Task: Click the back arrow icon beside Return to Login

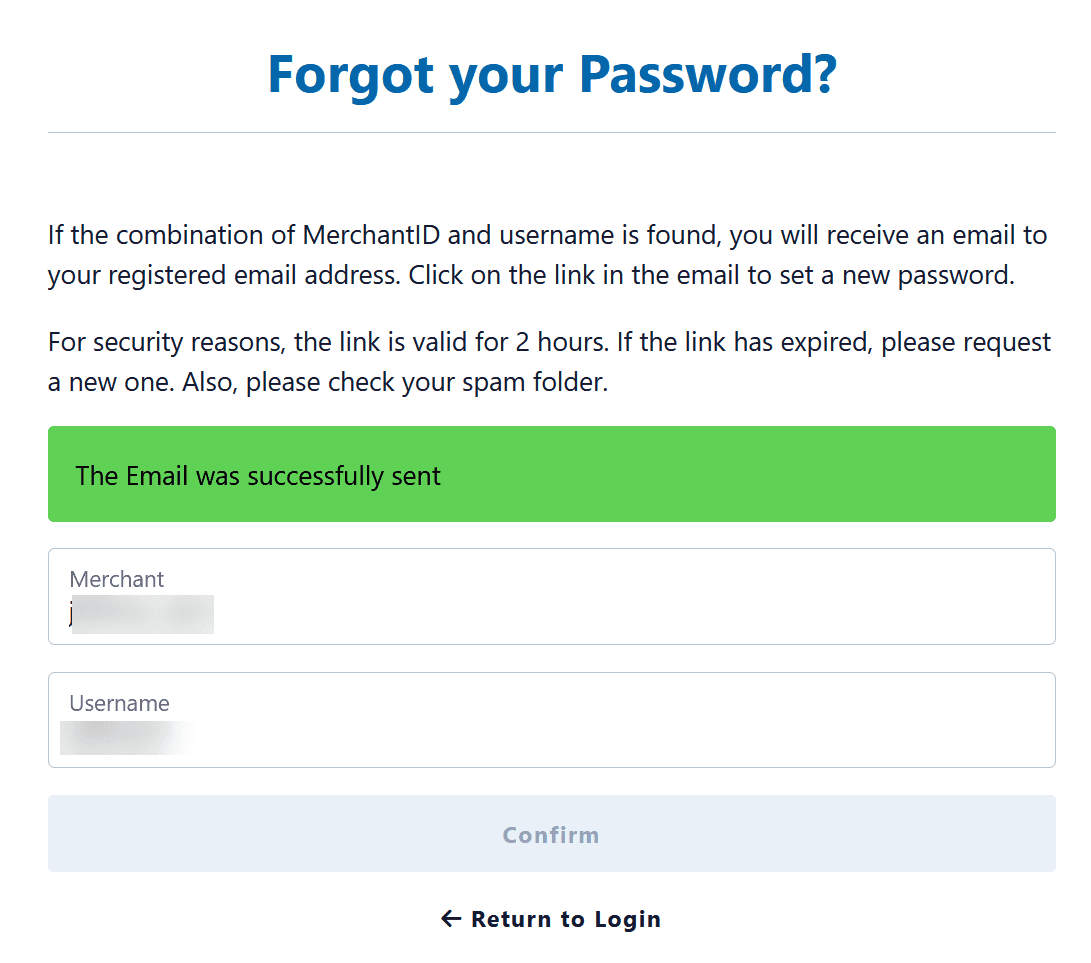Action: (451, 919)
